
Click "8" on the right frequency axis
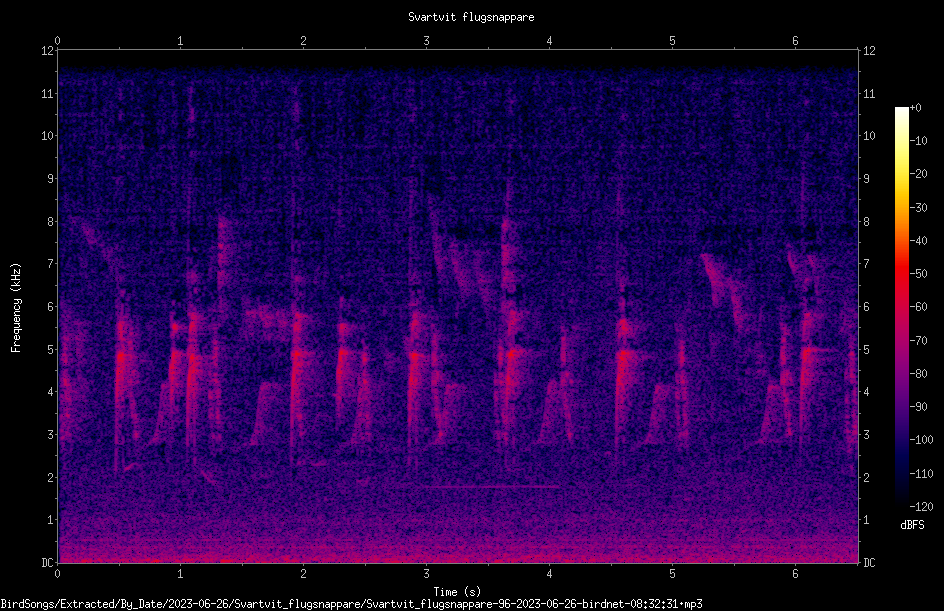[x=866, y=222]
